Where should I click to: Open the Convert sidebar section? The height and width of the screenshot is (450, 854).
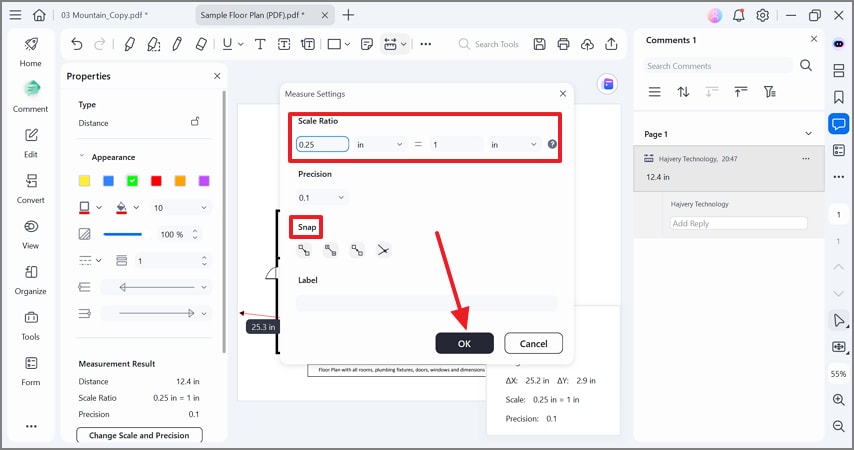30,188
